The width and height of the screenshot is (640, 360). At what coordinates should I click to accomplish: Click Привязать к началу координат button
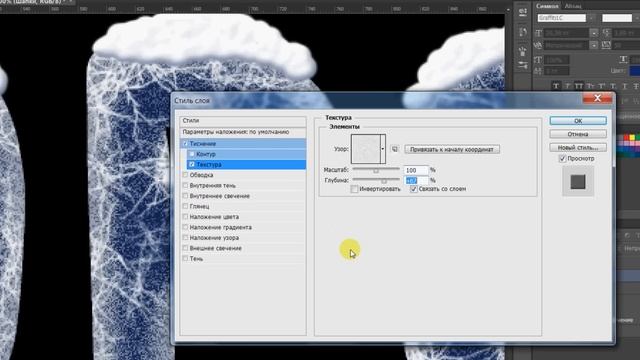click(x=452, y=149)
